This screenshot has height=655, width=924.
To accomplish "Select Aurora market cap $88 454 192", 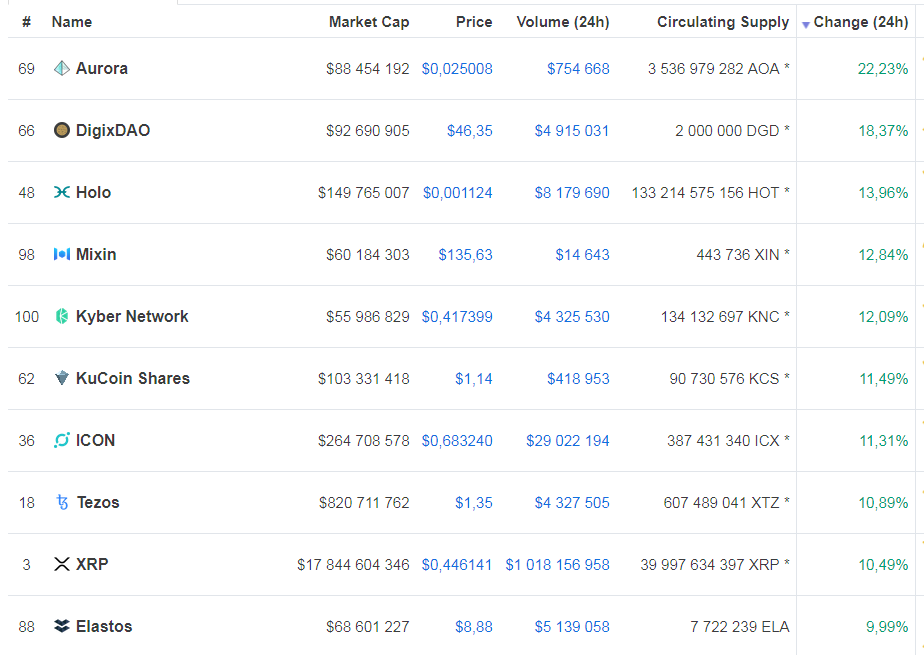I will 368,69.
